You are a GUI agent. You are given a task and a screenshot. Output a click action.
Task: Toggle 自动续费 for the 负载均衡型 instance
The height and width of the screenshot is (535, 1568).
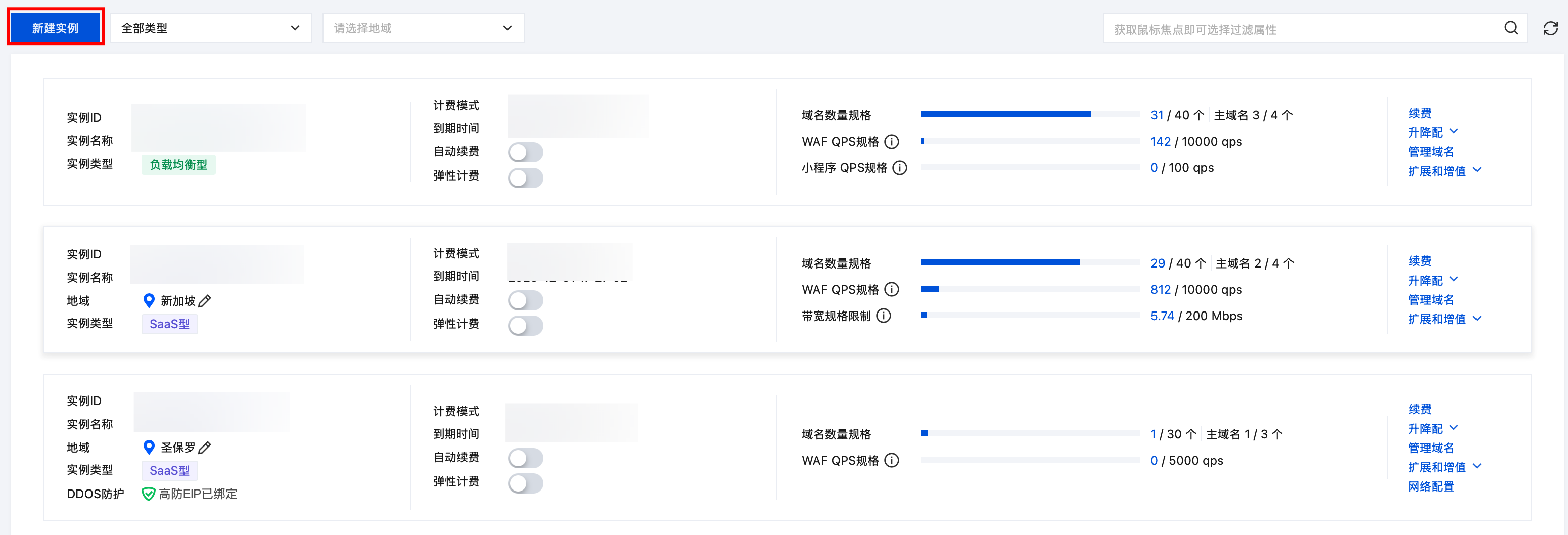(x=525, y=152)
